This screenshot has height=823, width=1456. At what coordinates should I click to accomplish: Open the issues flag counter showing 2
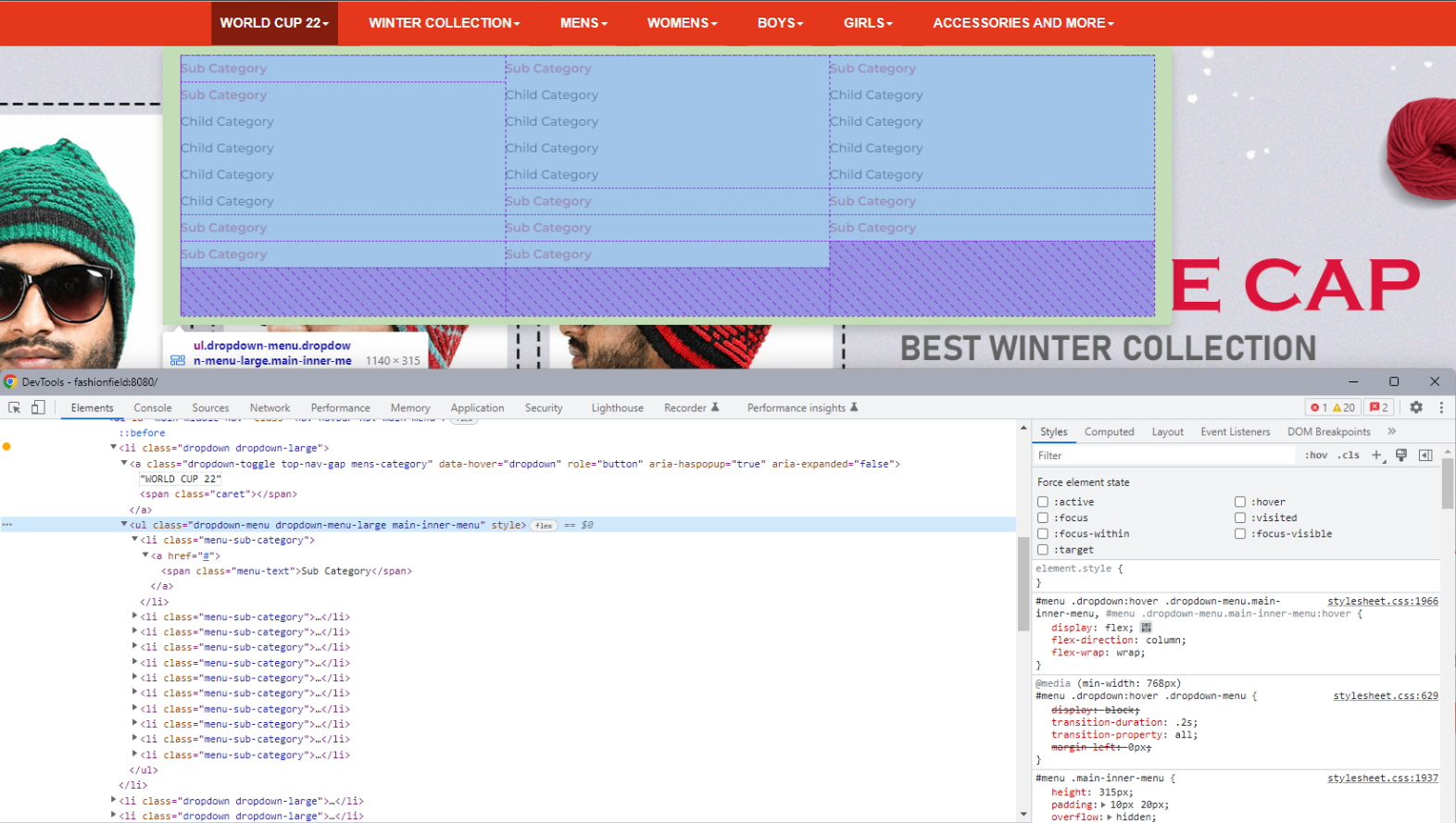point(1379,407)
